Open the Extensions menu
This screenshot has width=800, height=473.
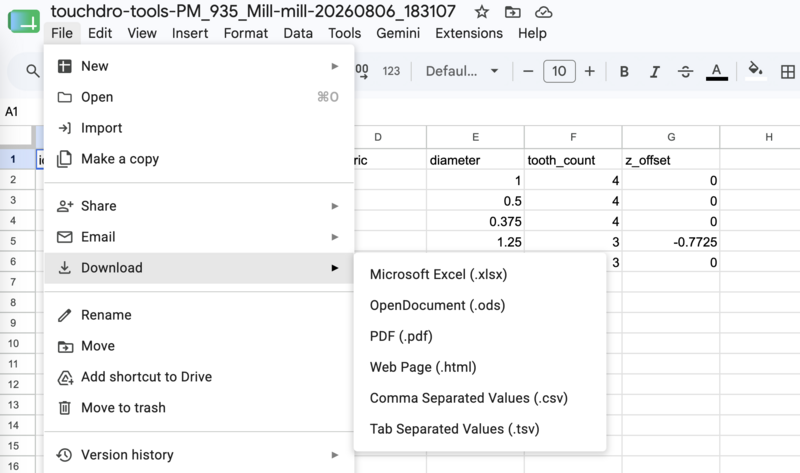coord(469,33)
